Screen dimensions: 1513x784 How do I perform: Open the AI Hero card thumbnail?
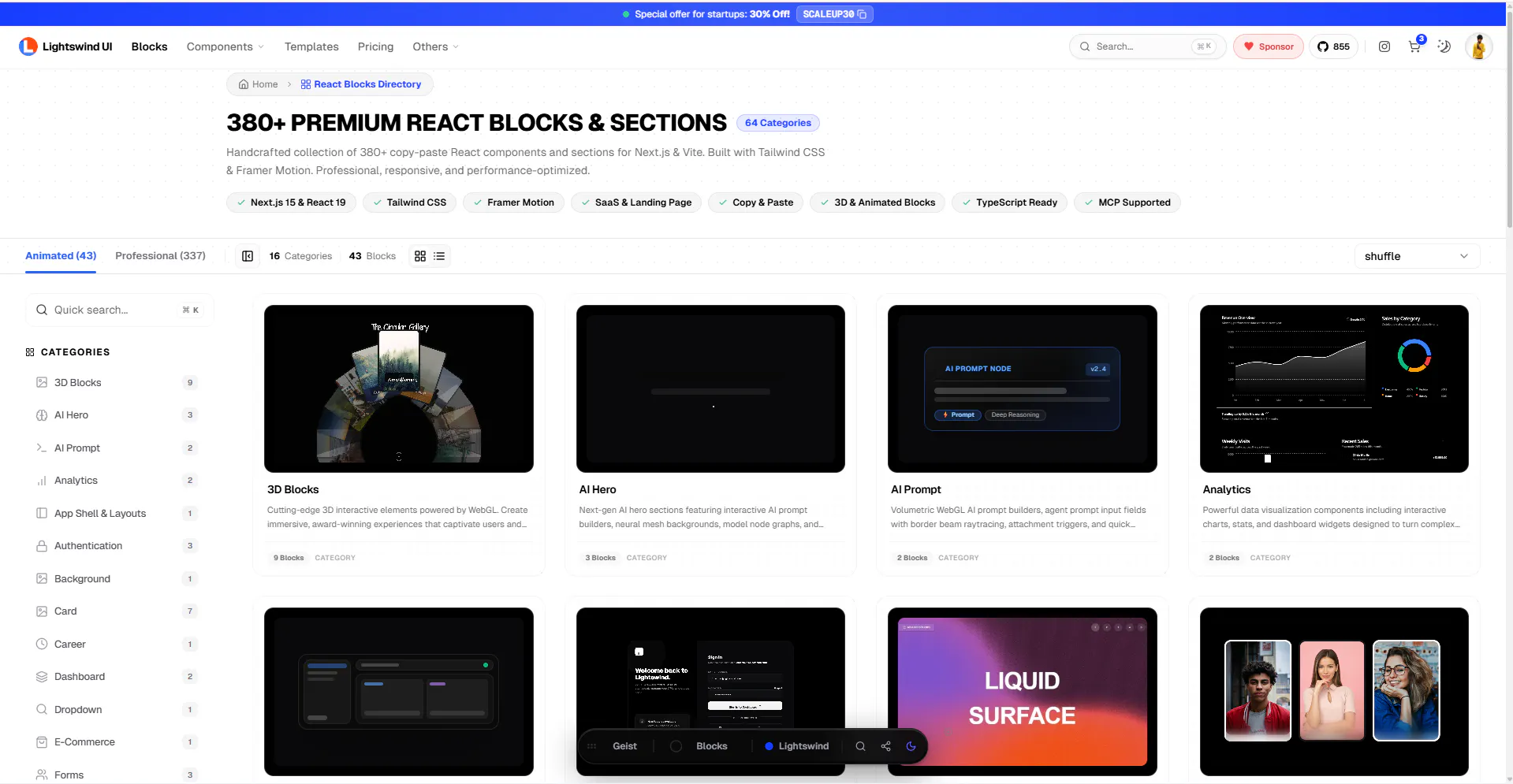coord(710,388)
